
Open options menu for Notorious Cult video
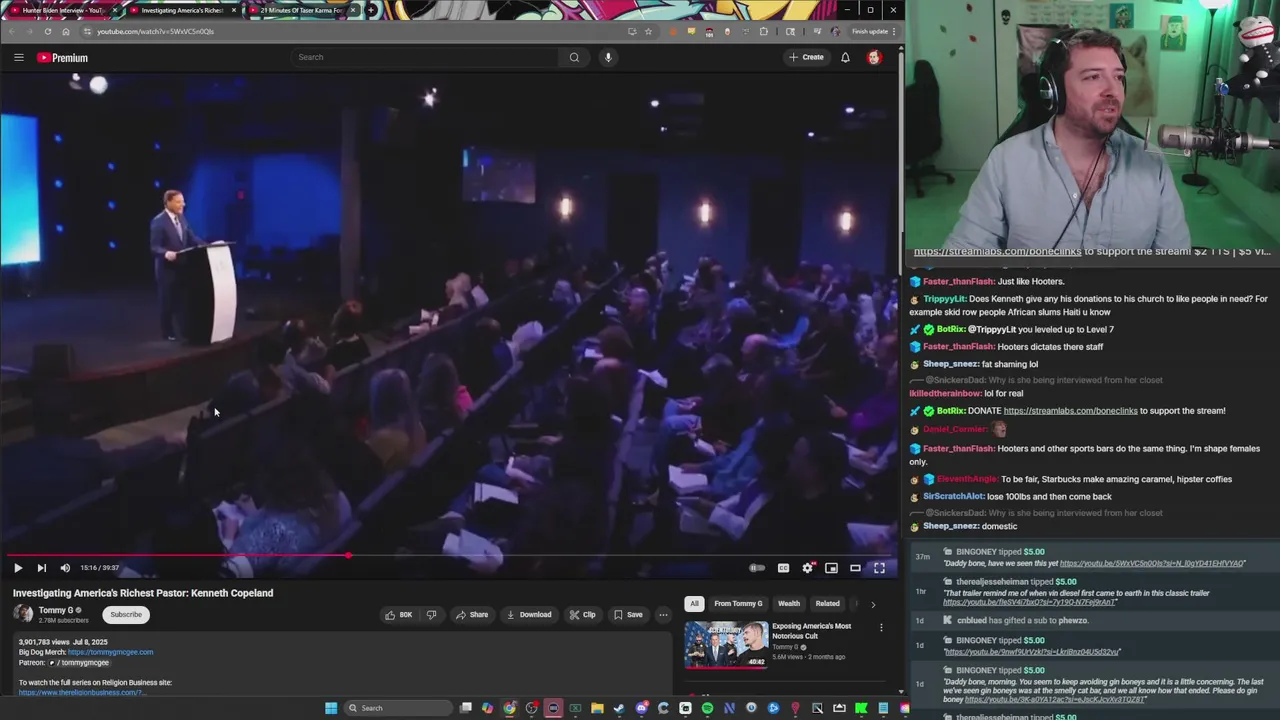pyautogui.click(x=881, y=628)
